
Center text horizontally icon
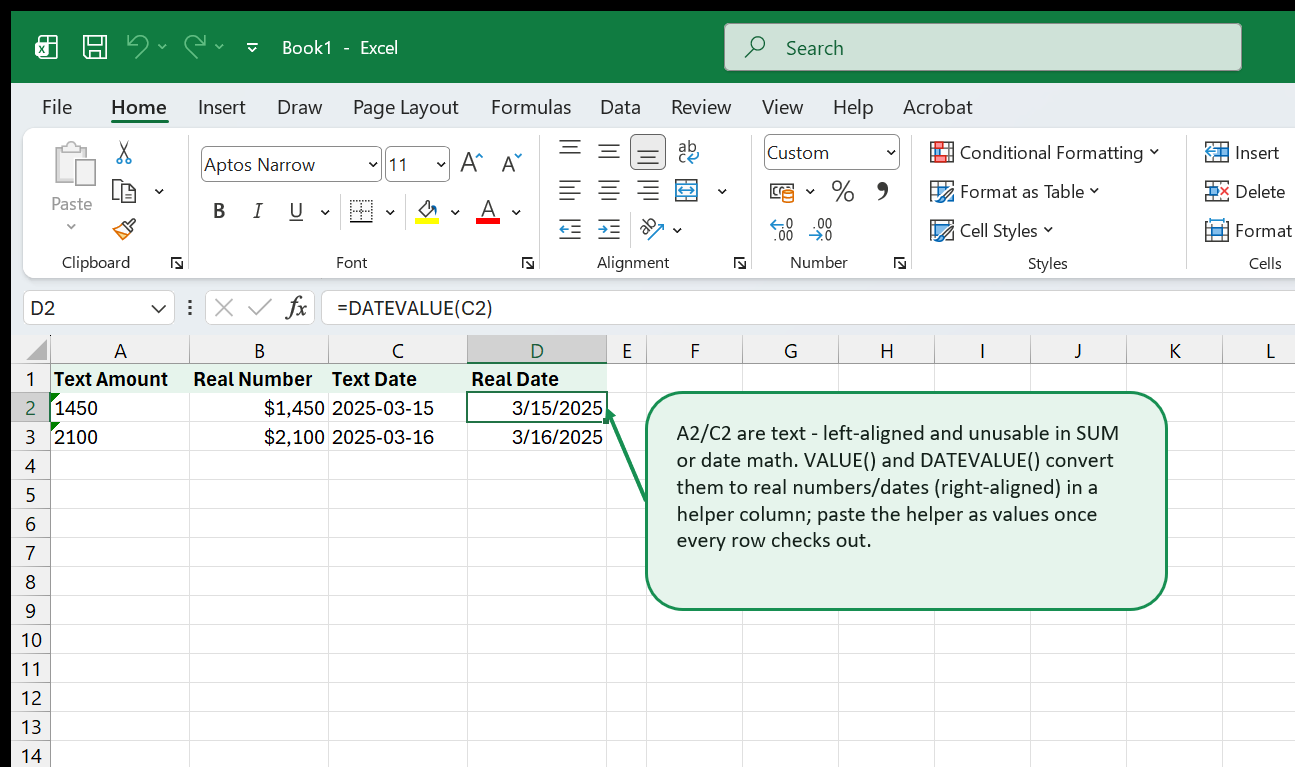(609, 190)
